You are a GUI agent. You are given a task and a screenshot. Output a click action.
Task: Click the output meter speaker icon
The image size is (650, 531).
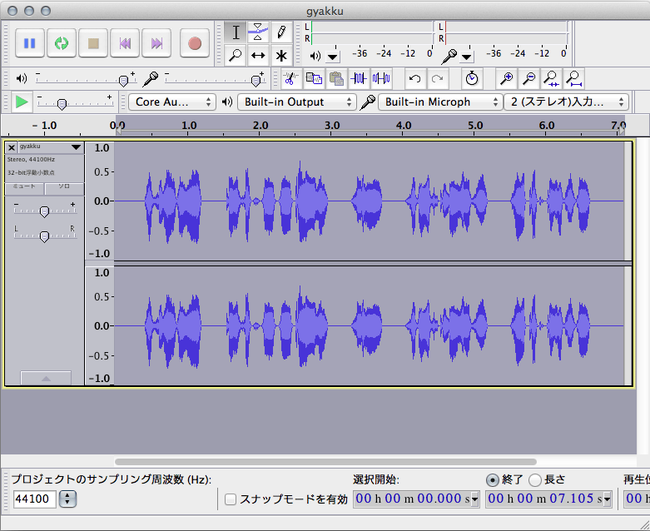pos(315,56)
